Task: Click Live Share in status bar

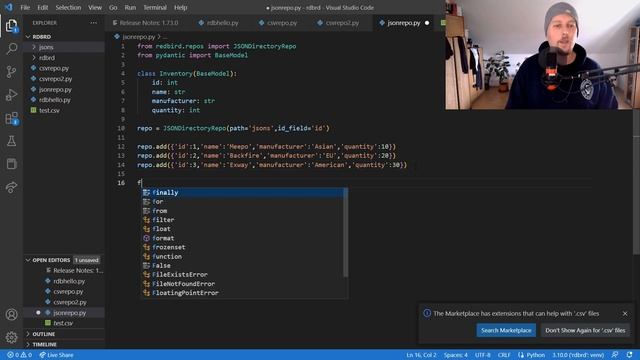Action: 56,355
